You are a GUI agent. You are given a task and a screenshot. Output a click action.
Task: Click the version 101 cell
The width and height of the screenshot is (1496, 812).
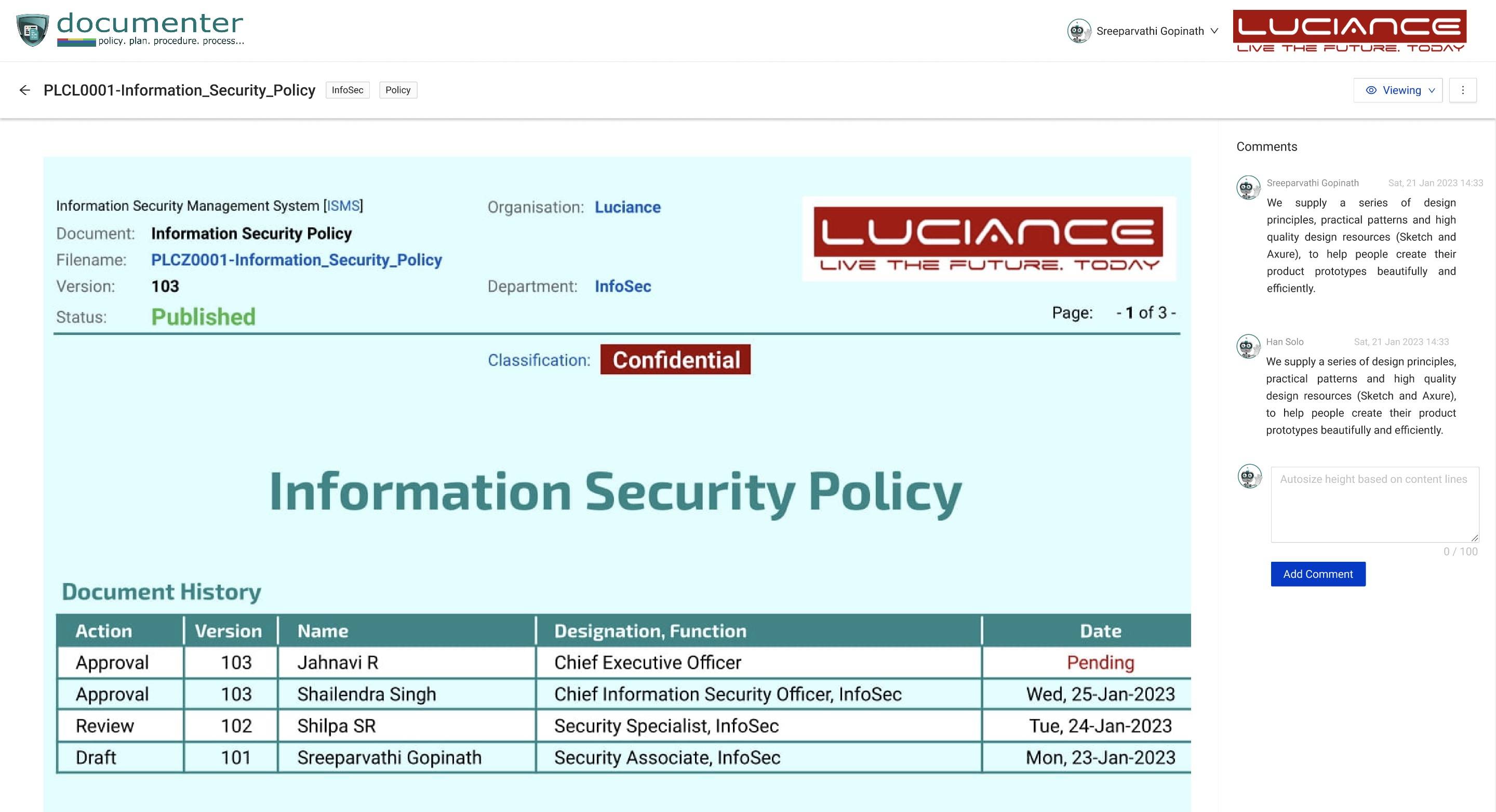tap(231, 757)
